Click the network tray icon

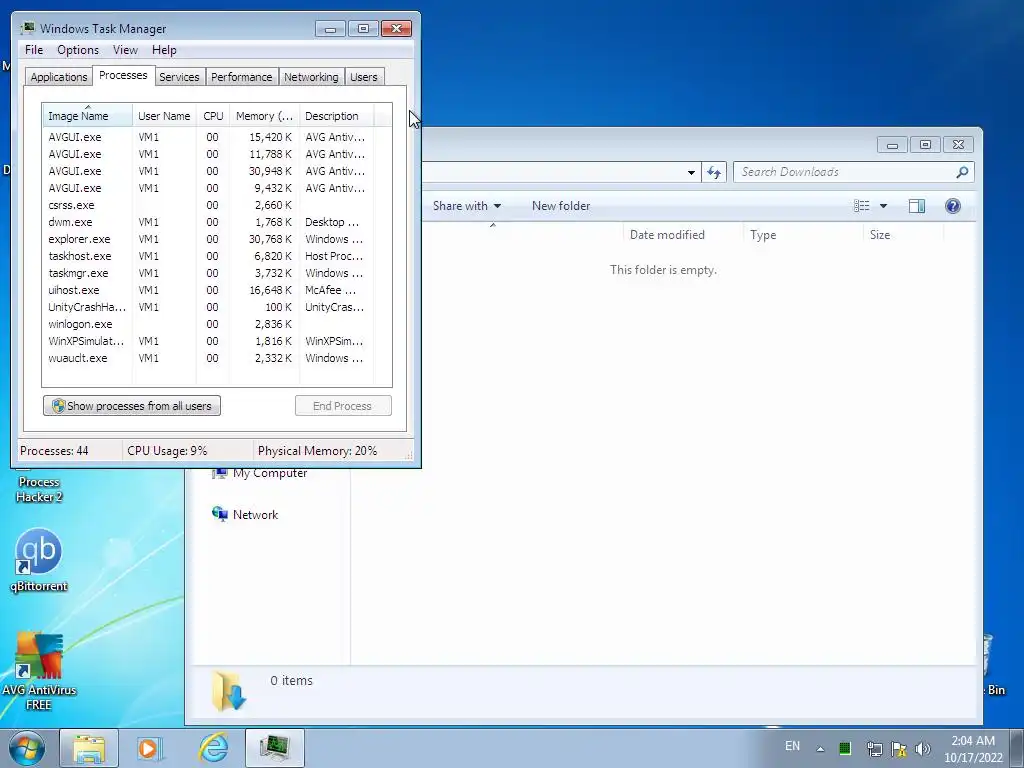point(874,748)
